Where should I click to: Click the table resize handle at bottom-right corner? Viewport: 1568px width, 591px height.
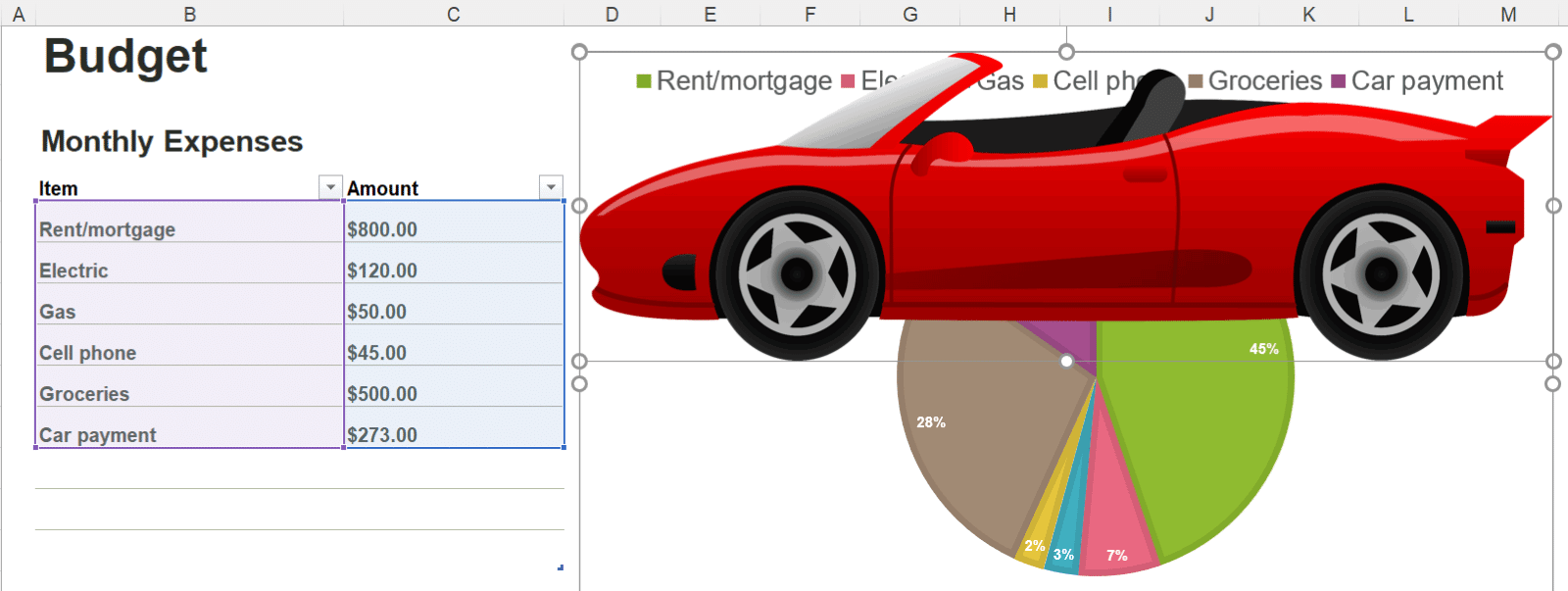coord(561,567)
